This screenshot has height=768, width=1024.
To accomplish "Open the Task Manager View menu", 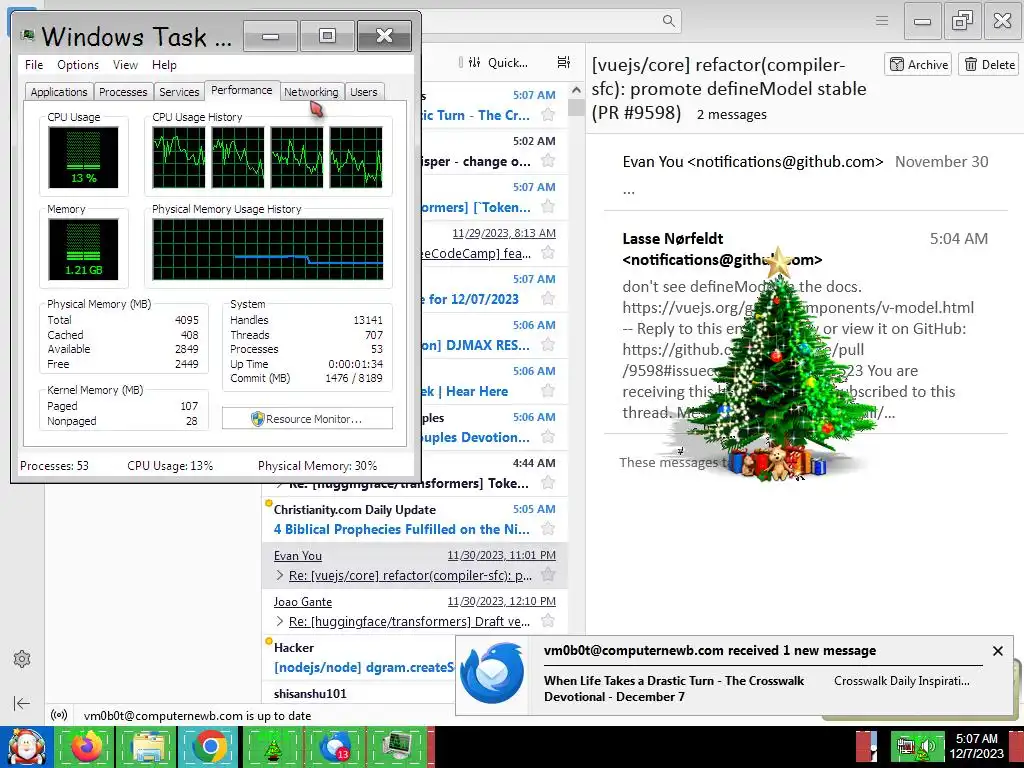I will click(125, 65).
